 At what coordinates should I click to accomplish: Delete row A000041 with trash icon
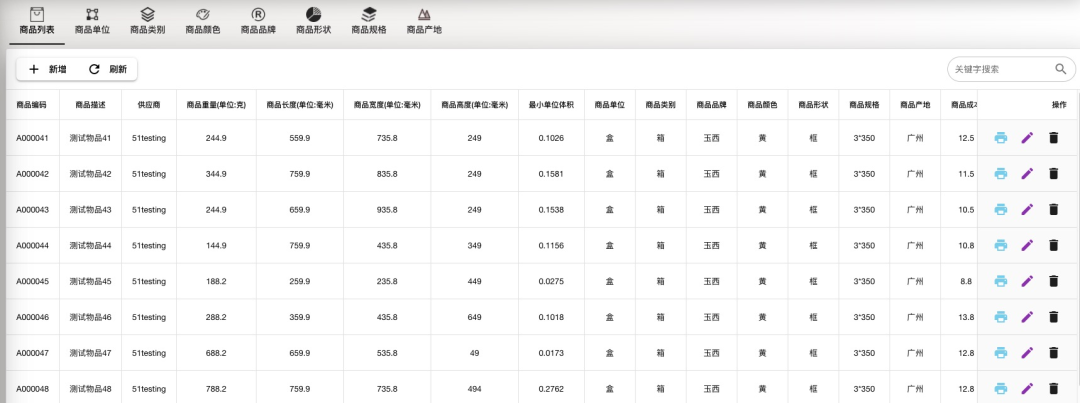(x=1053, y=138)
